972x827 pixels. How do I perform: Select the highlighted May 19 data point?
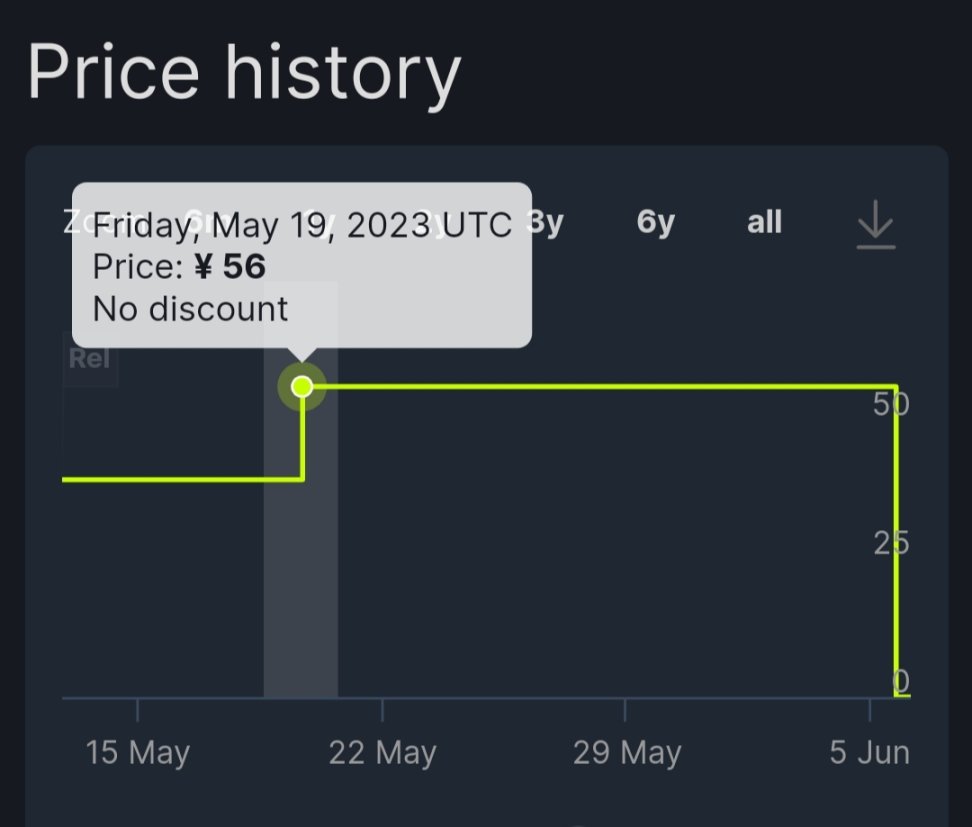pyautogui.click(x=302, y=387)
